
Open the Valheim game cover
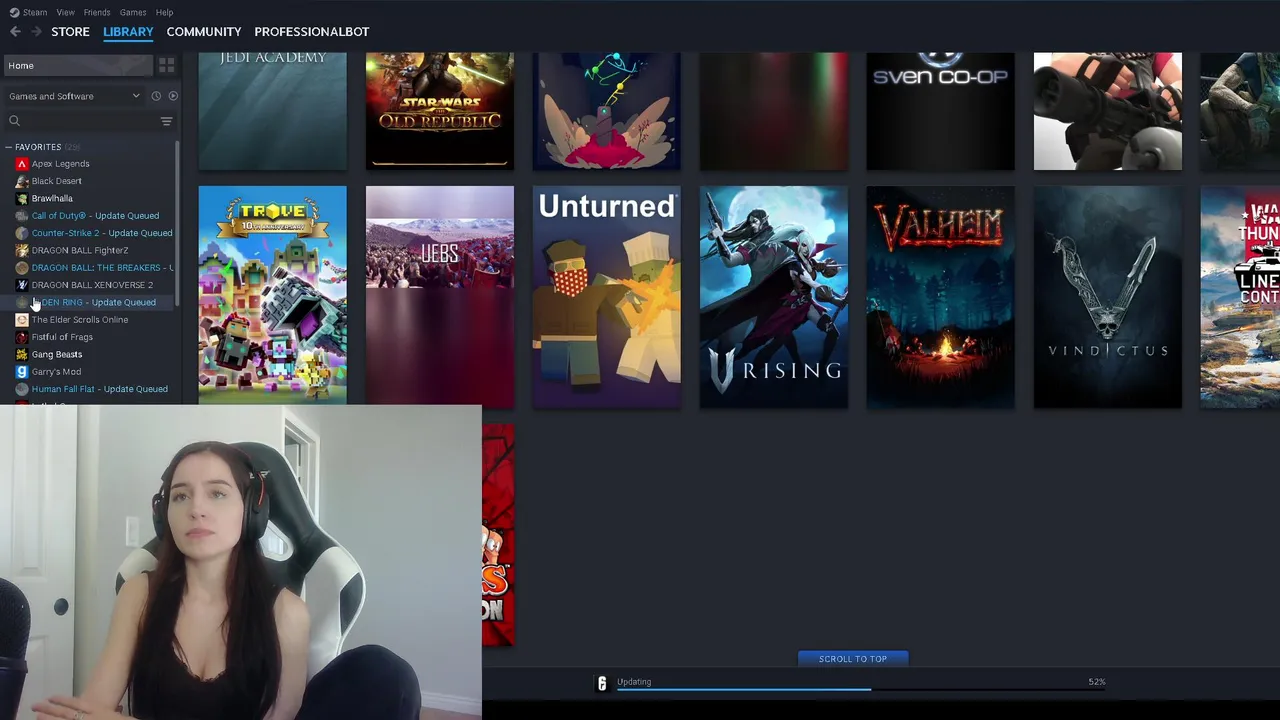[940, 297]
